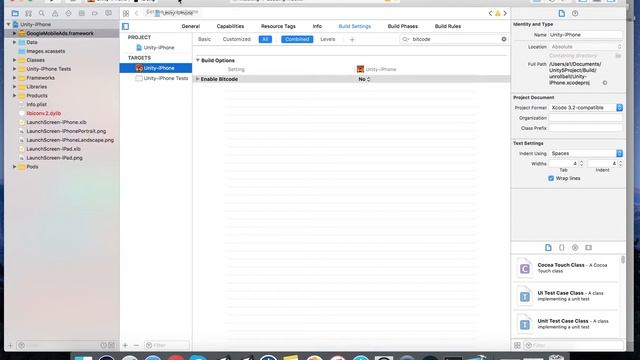The image size is (640, 360).
Task: Open the Debug navigator icon
Action: click(82, 13)
